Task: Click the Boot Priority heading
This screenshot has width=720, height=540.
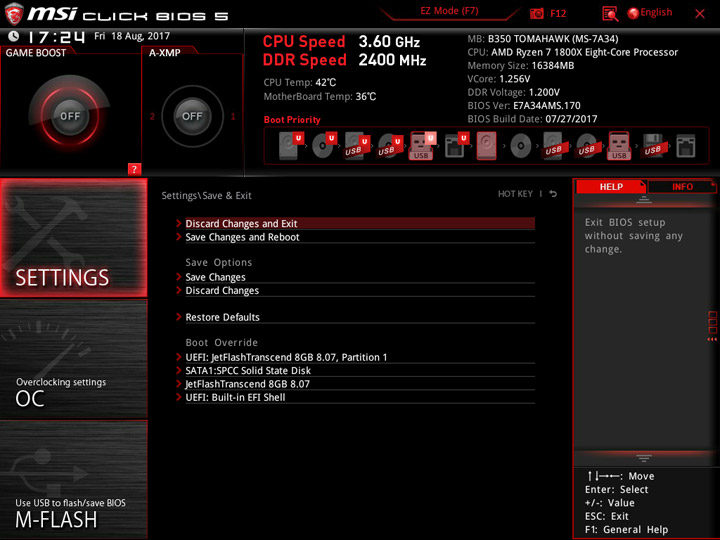Action: 292,120
